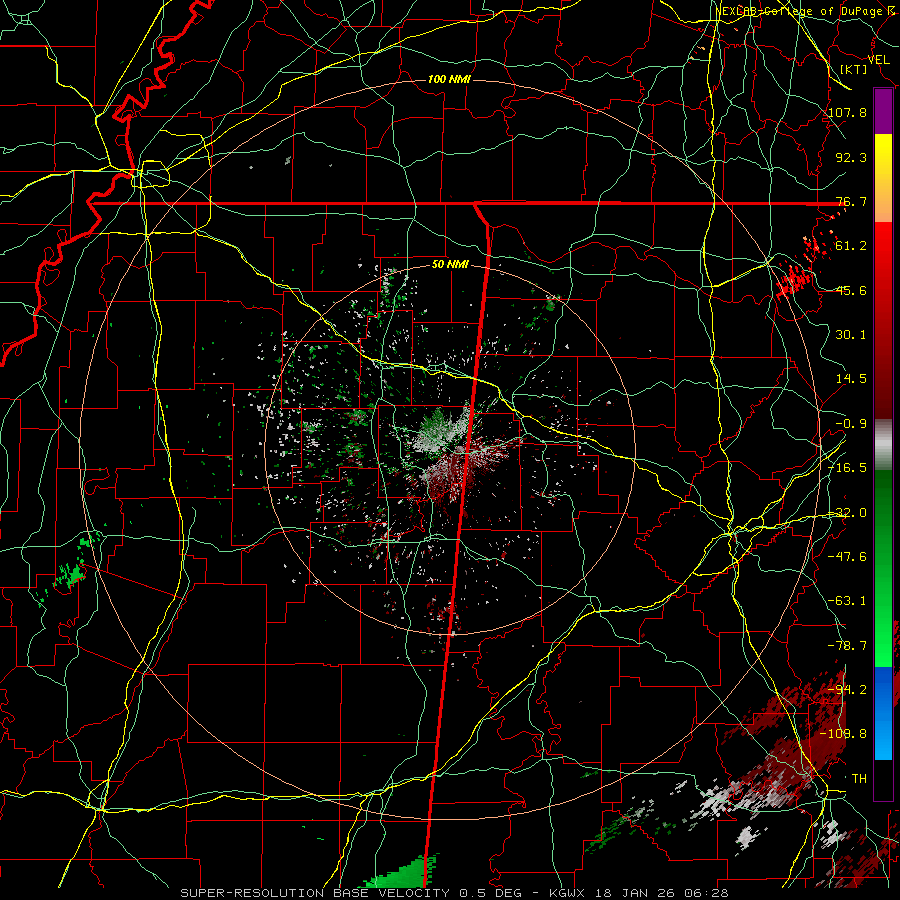Click the blue segment of the velocity color bar

pos(883,713)
